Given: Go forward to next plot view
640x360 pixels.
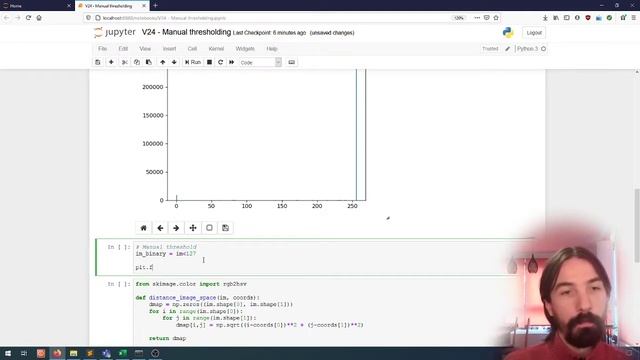Looking at the screenshot, I should click(x=176, y=228).
